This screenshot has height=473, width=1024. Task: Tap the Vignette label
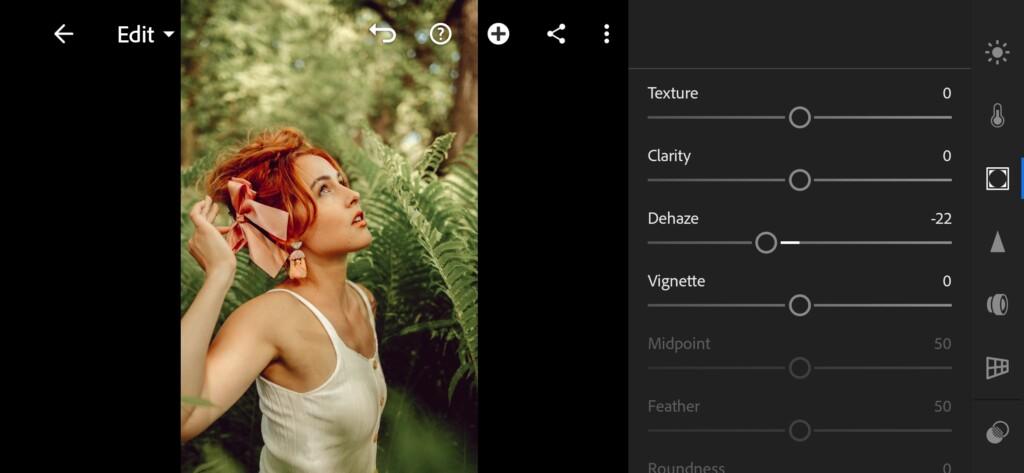pos(676,282)
